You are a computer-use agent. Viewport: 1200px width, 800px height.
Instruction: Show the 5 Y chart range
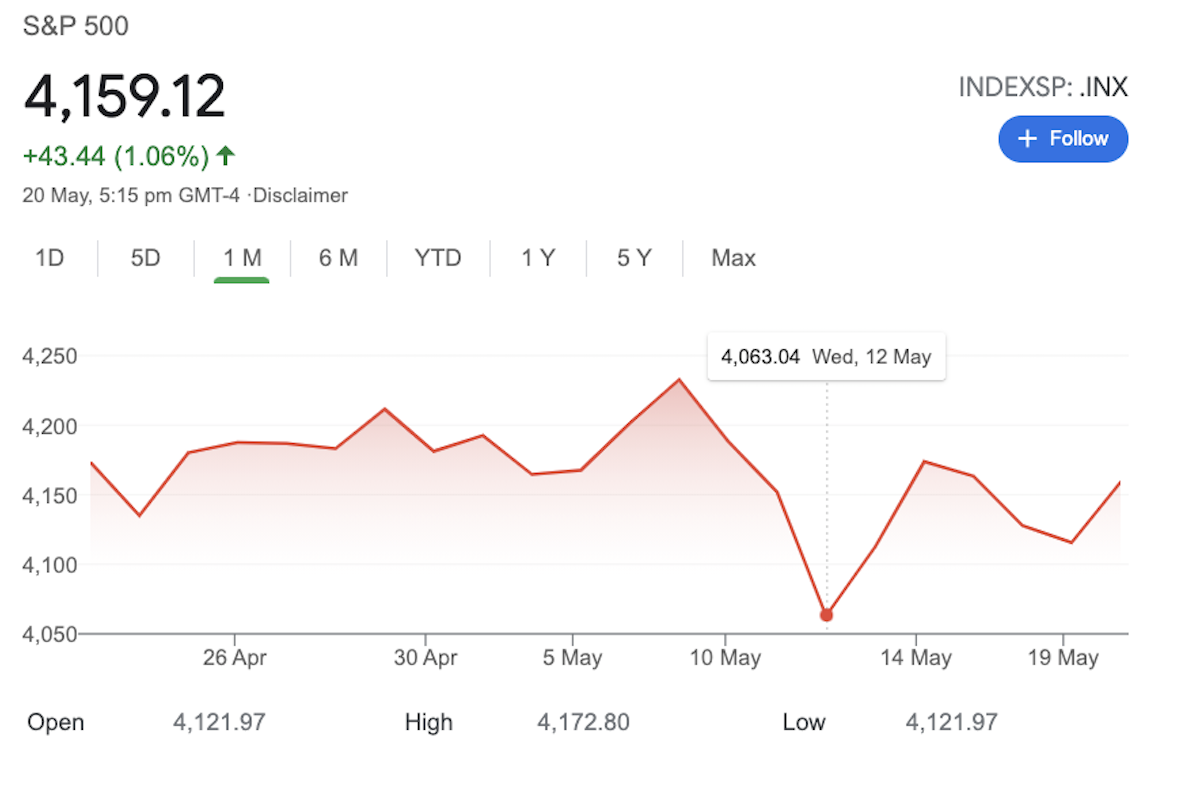pos(634,258)
